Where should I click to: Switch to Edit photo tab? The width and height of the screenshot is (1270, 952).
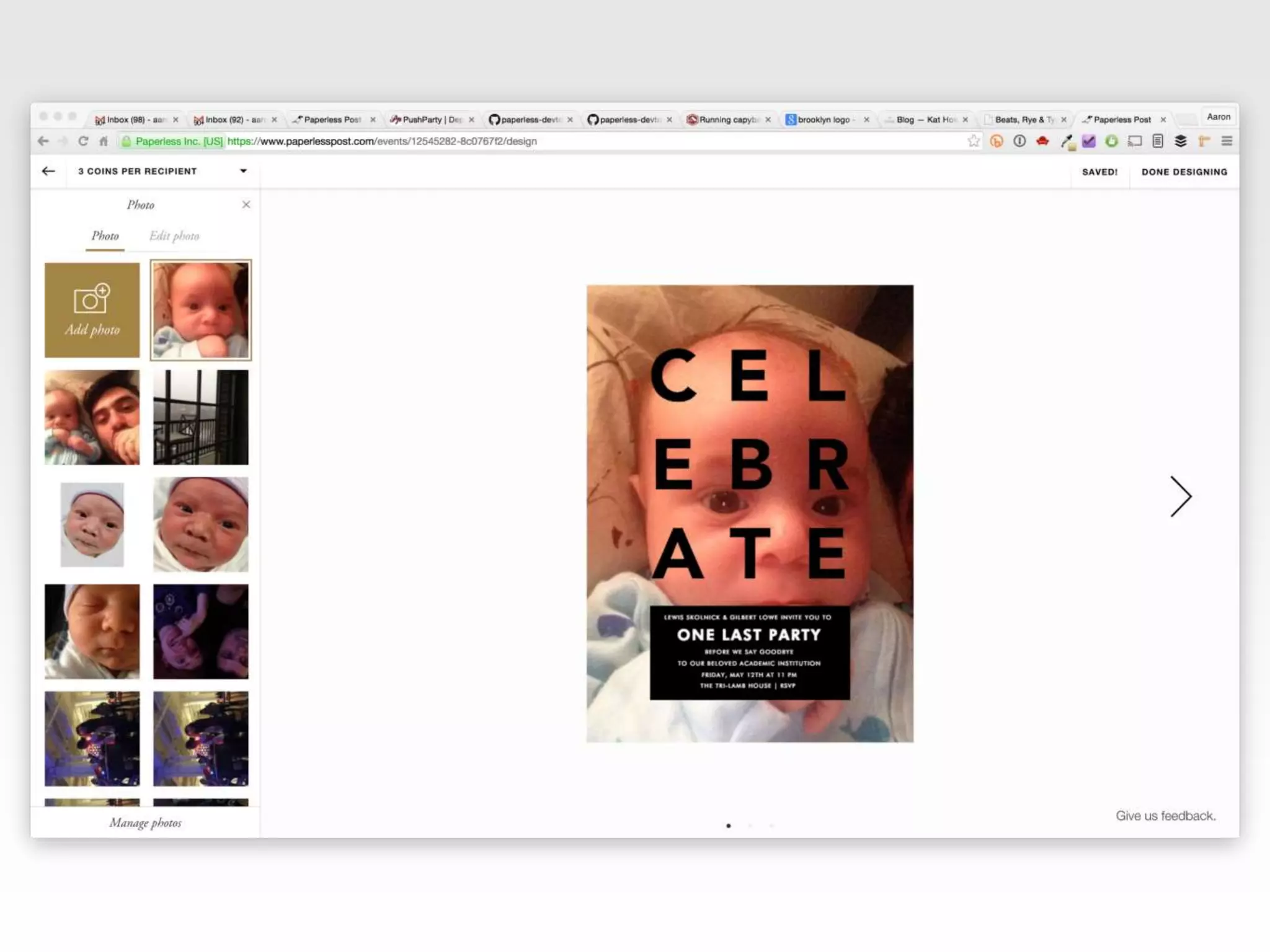click(x=174, y=236)
